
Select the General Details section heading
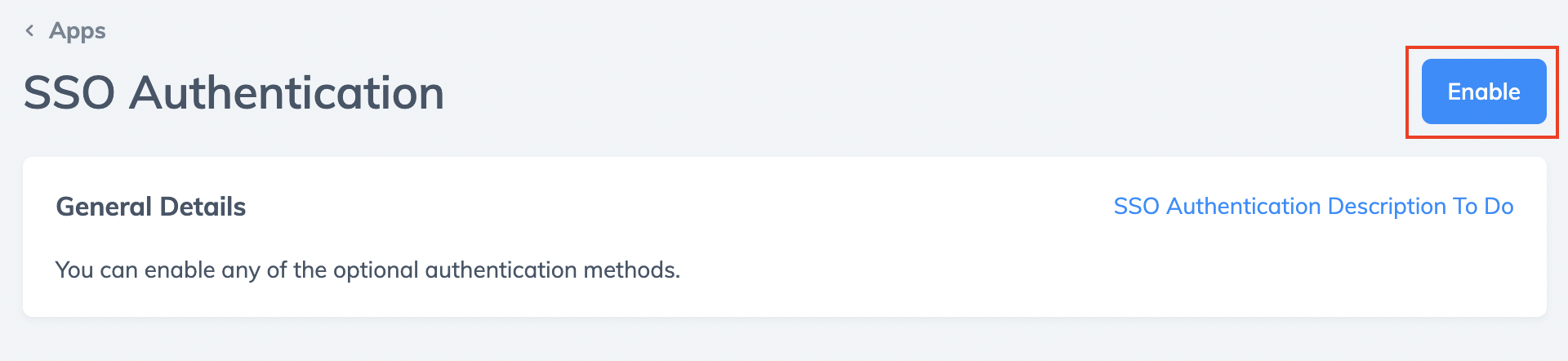tap(150, 207)
